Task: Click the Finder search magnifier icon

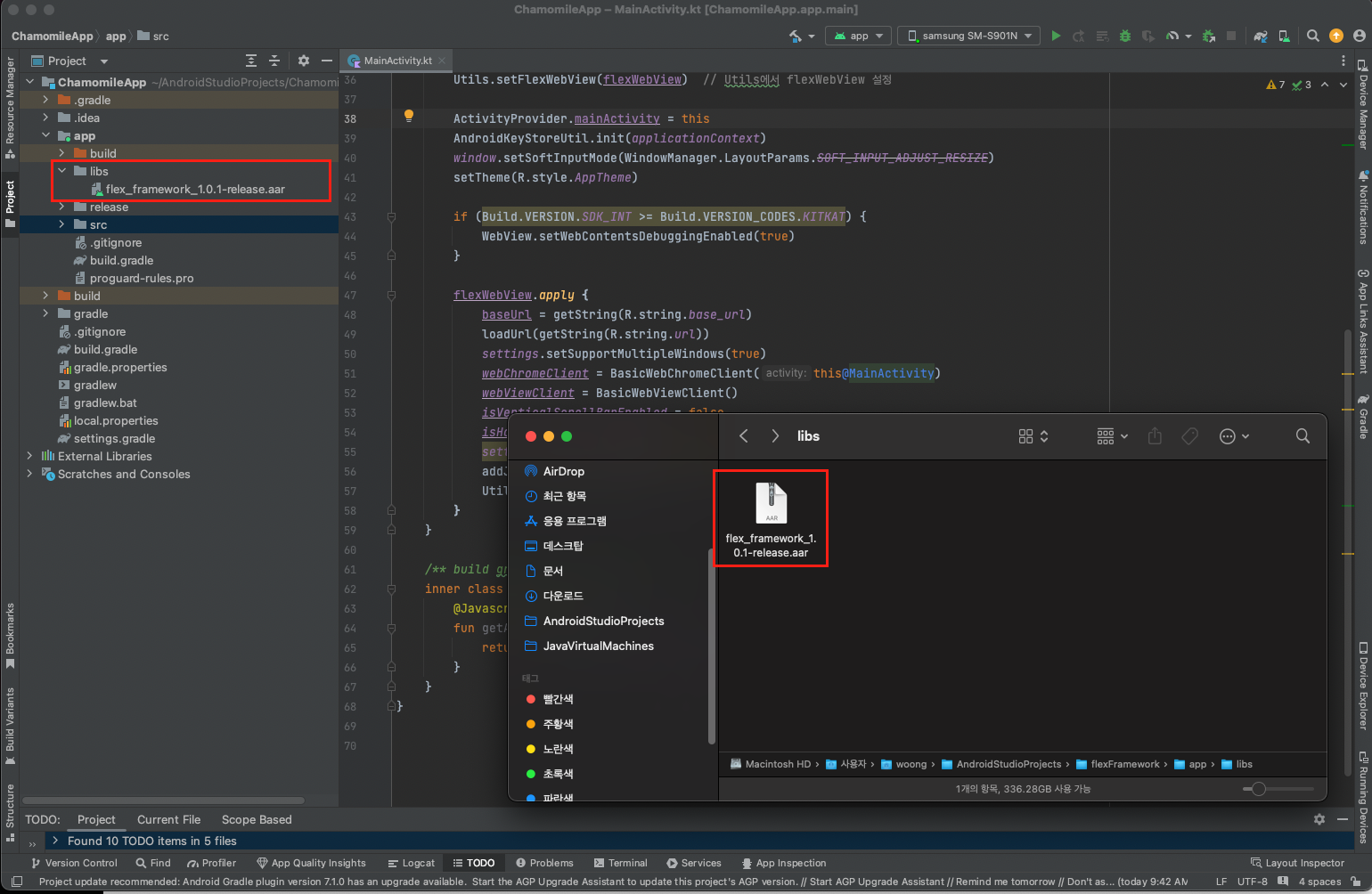Action: pos(1303,436)
